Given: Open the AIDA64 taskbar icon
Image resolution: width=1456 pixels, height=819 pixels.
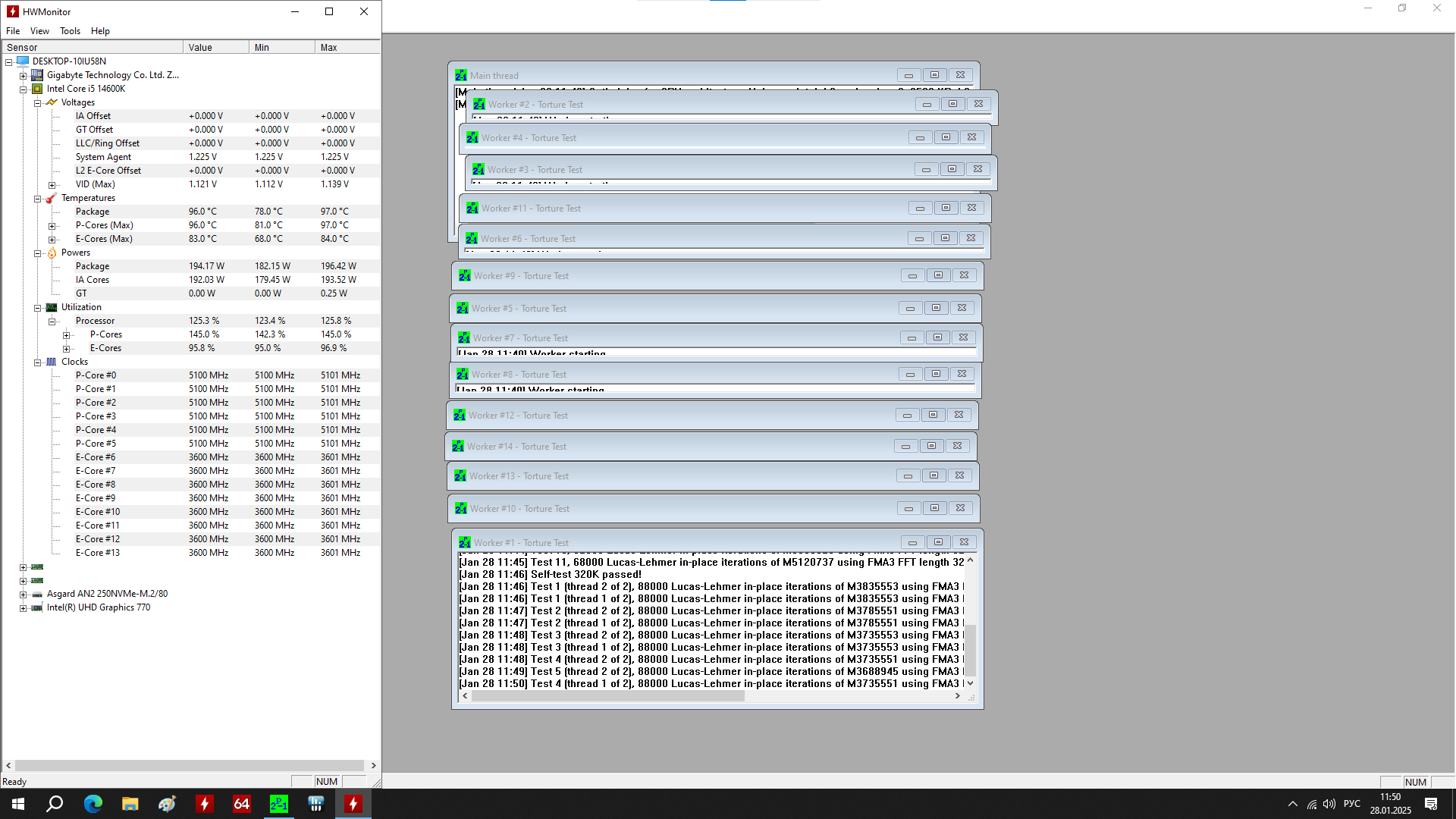Looking at the screenshot, I should click(242, 804).
